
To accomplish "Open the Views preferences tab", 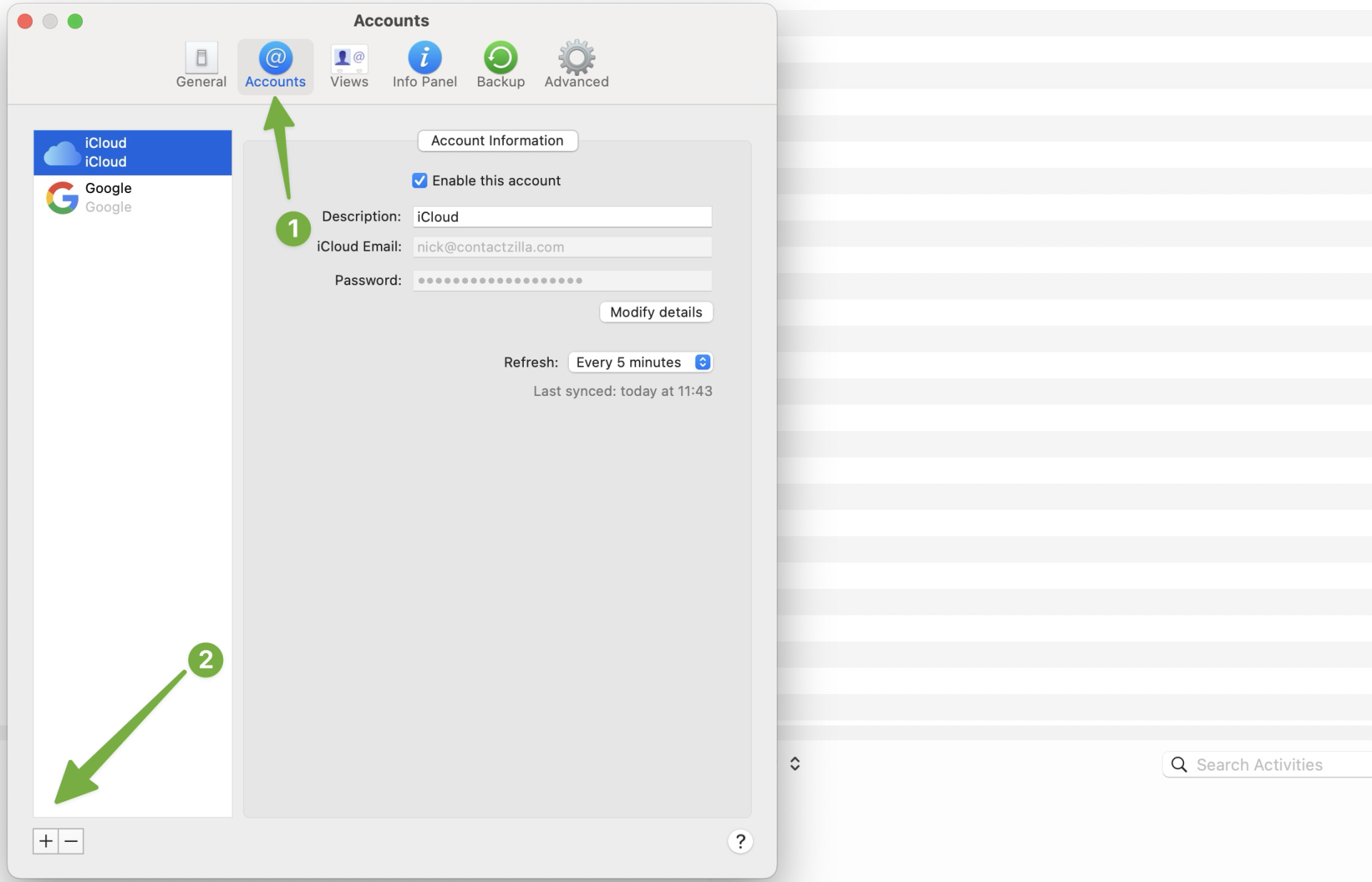I will pos(349,66).
